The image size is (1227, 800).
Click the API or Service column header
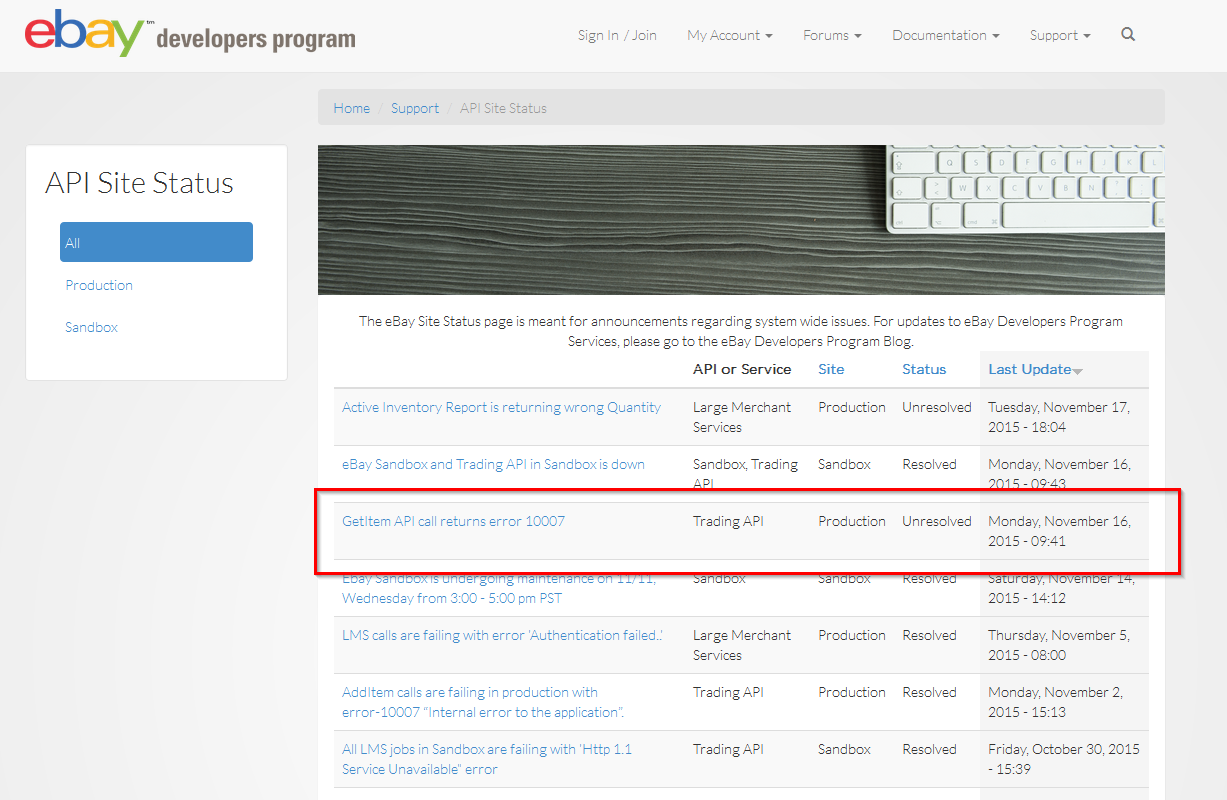pos(742,369)
